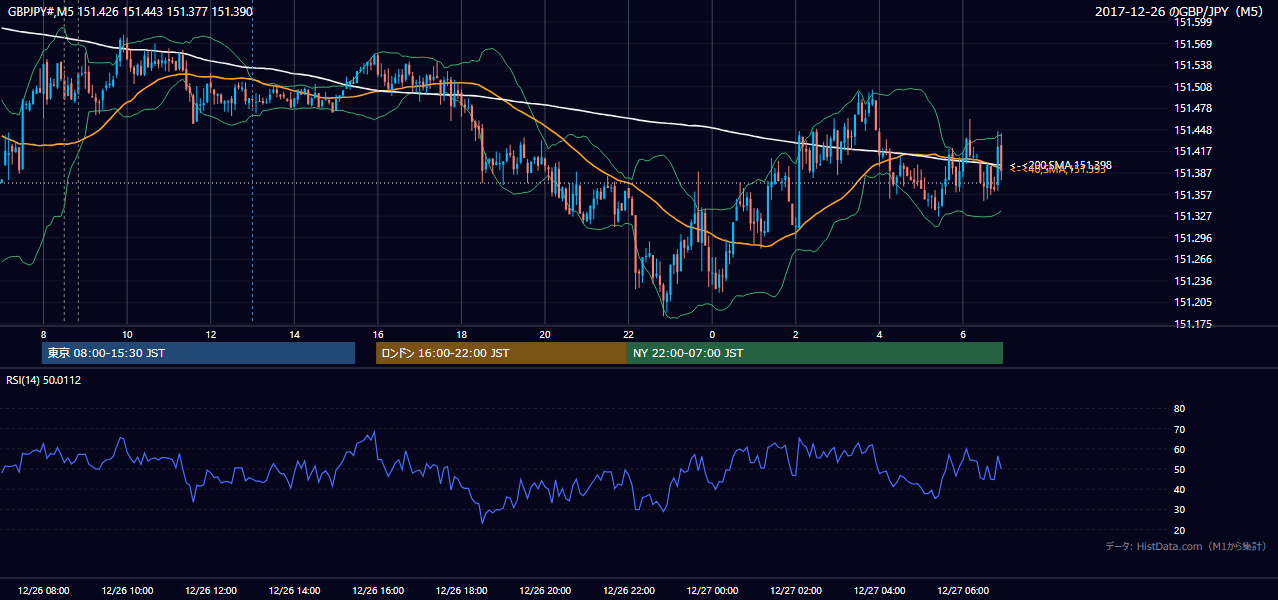
Task: Click hour tick 10 under the price chart
Action: coord(127,334)
